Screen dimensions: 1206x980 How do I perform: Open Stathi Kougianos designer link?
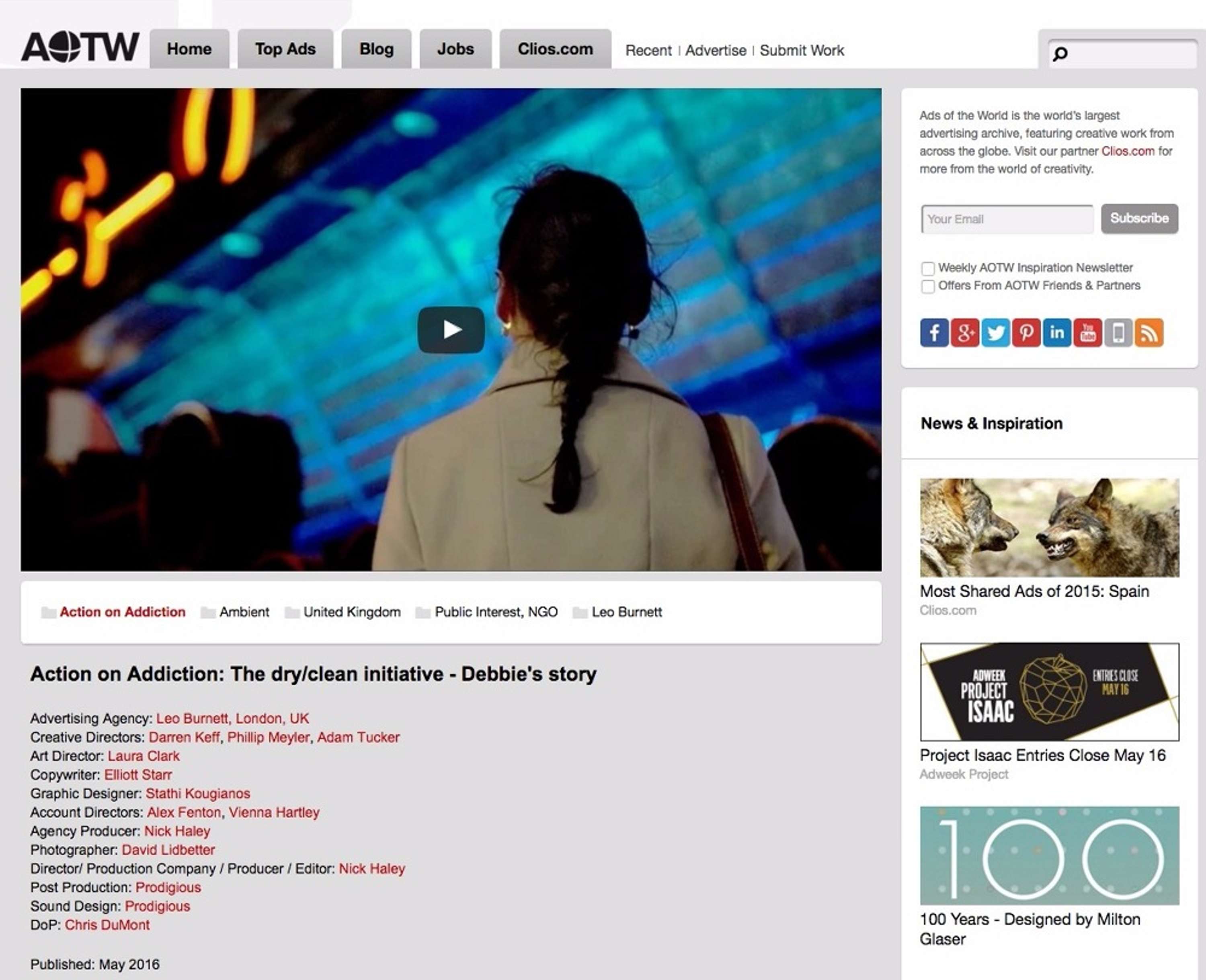(198, 794)
